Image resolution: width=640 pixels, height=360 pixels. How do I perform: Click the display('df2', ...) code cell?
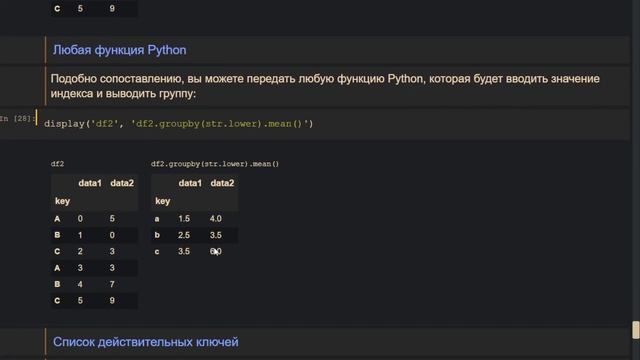(335, 124)
